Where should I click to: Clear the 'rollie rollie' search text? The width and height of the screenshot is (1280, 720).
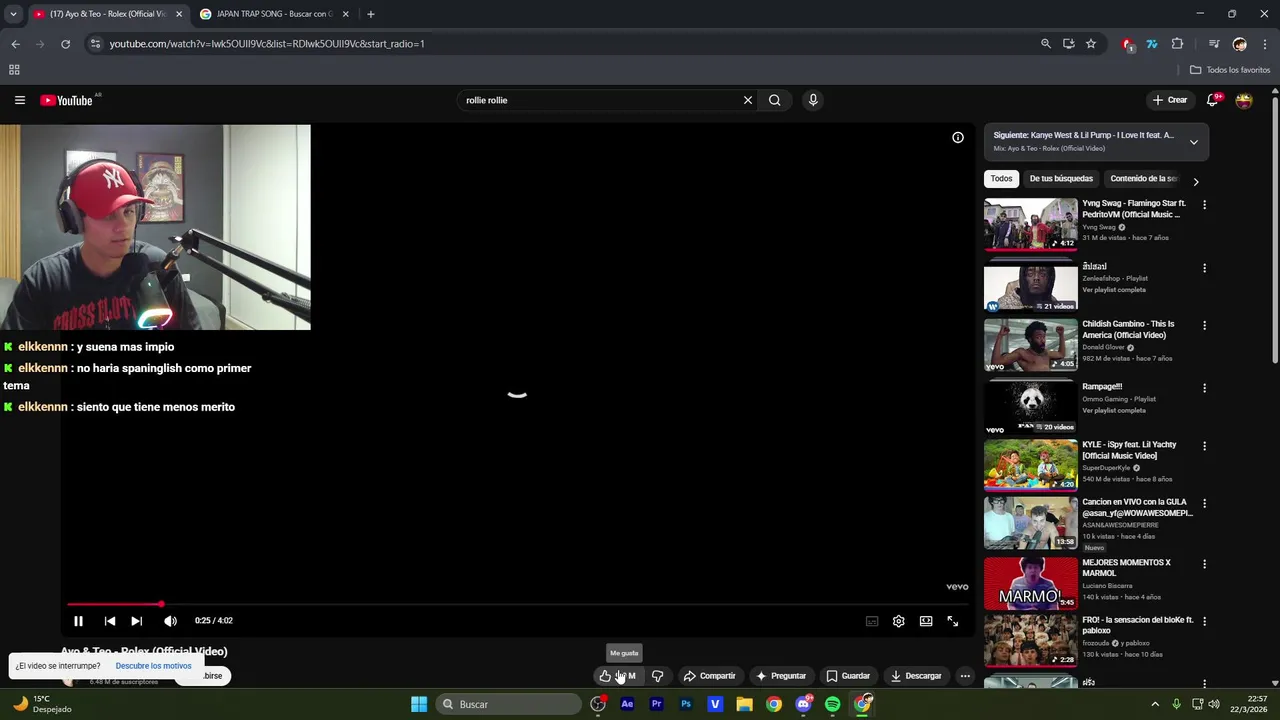tap(747, 100)
